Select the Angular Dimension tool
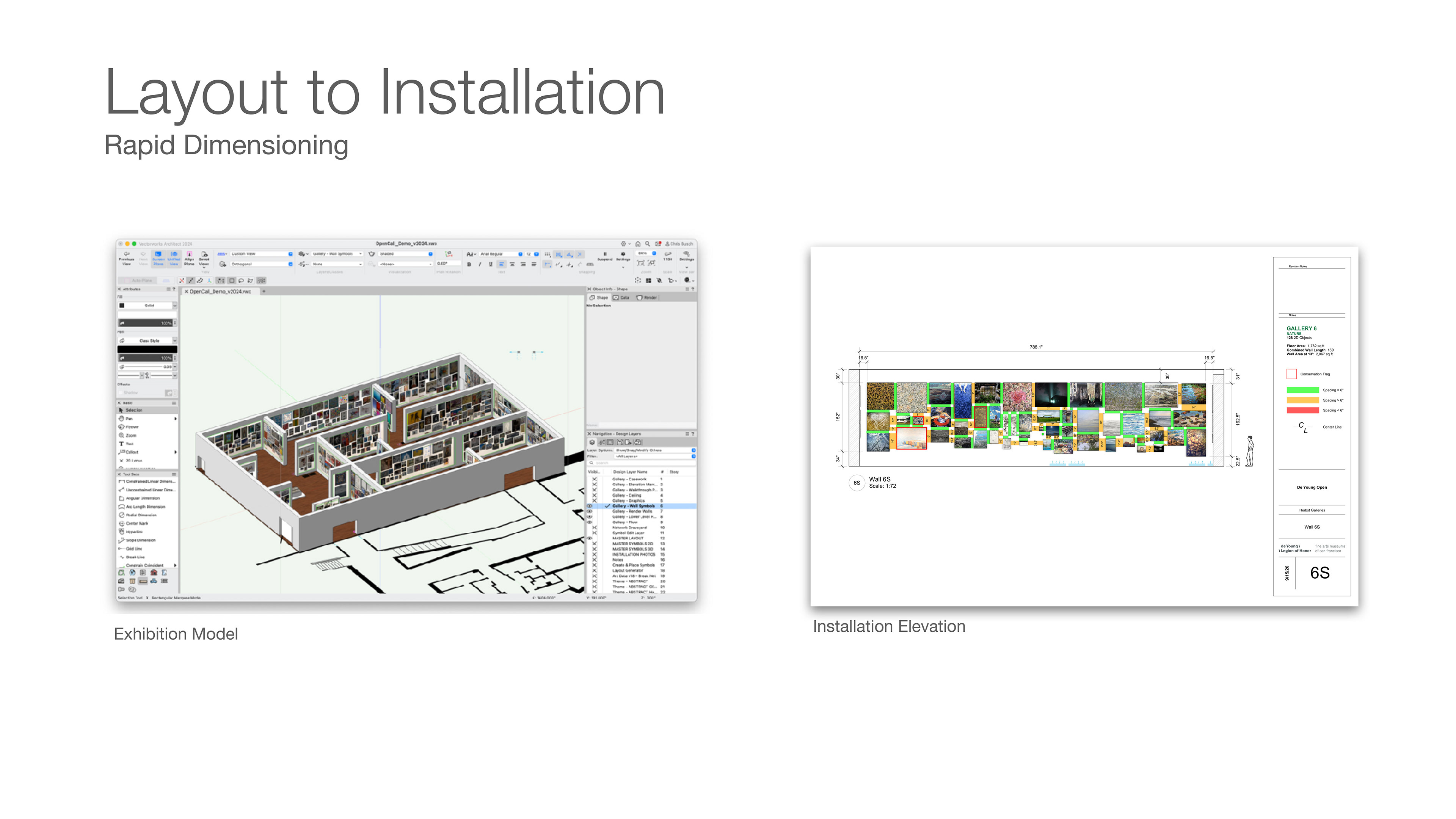The width and height of the screenshot is (1456, 819). click(x=147, y=499)
